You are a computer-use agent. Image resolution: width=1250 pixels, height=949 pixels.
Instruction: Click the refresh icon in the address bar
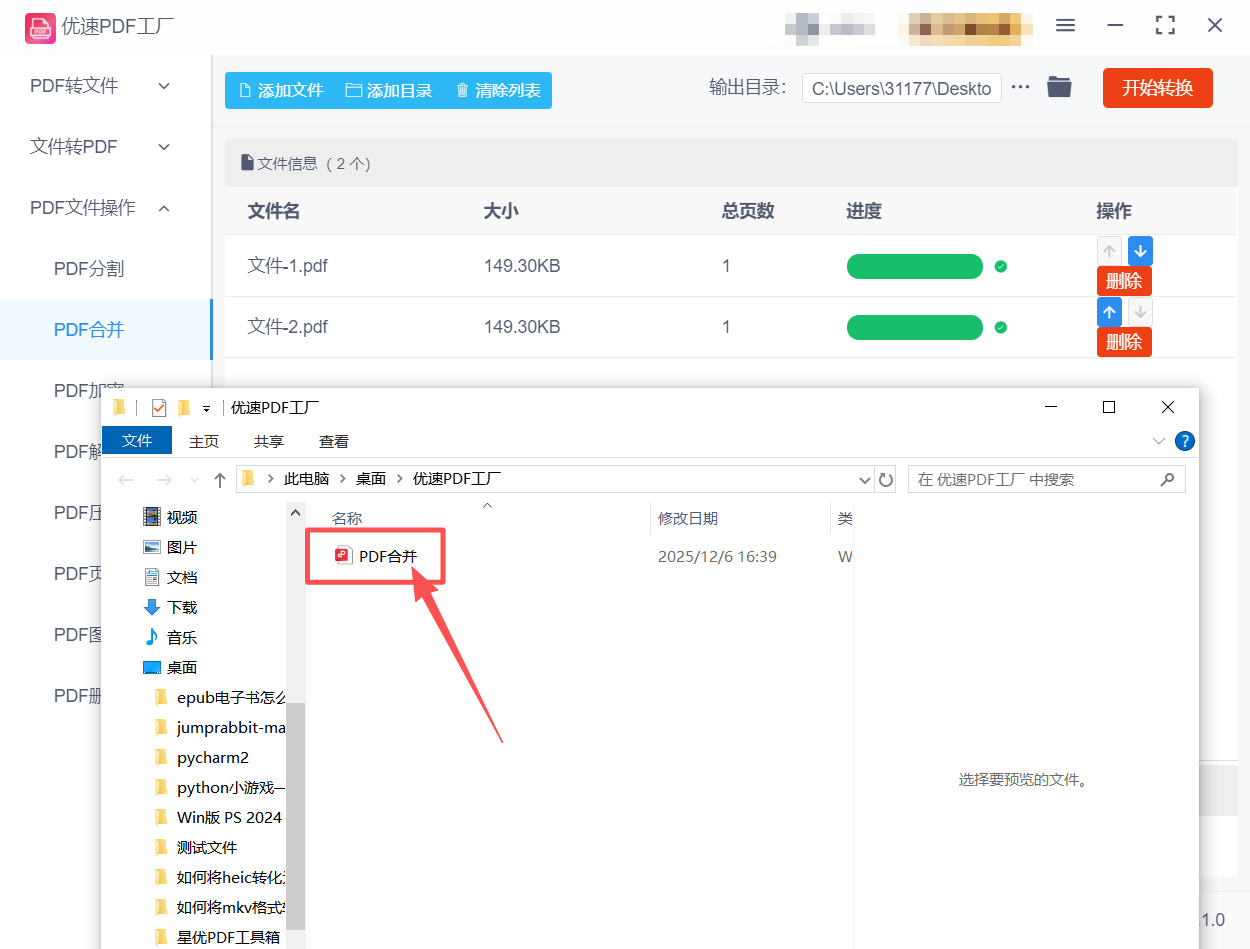tap(886, 479)
